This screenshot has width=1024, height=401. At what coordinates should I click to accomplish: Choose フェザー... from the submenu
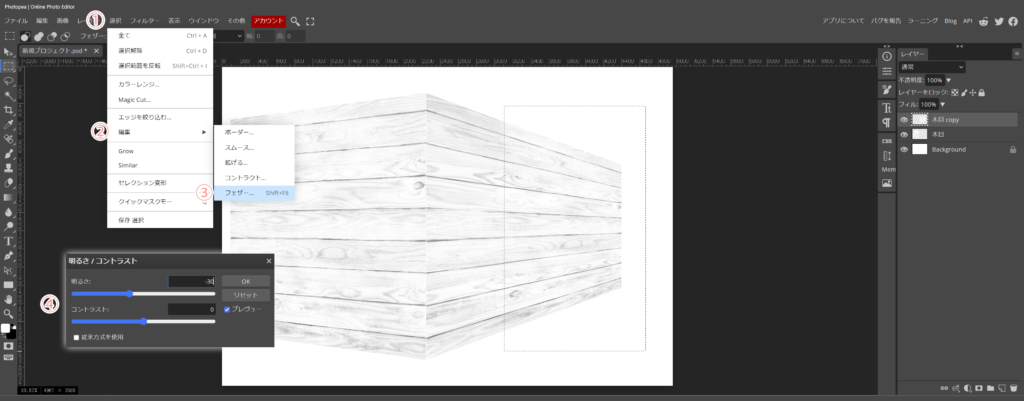click(x=240, y=192)
